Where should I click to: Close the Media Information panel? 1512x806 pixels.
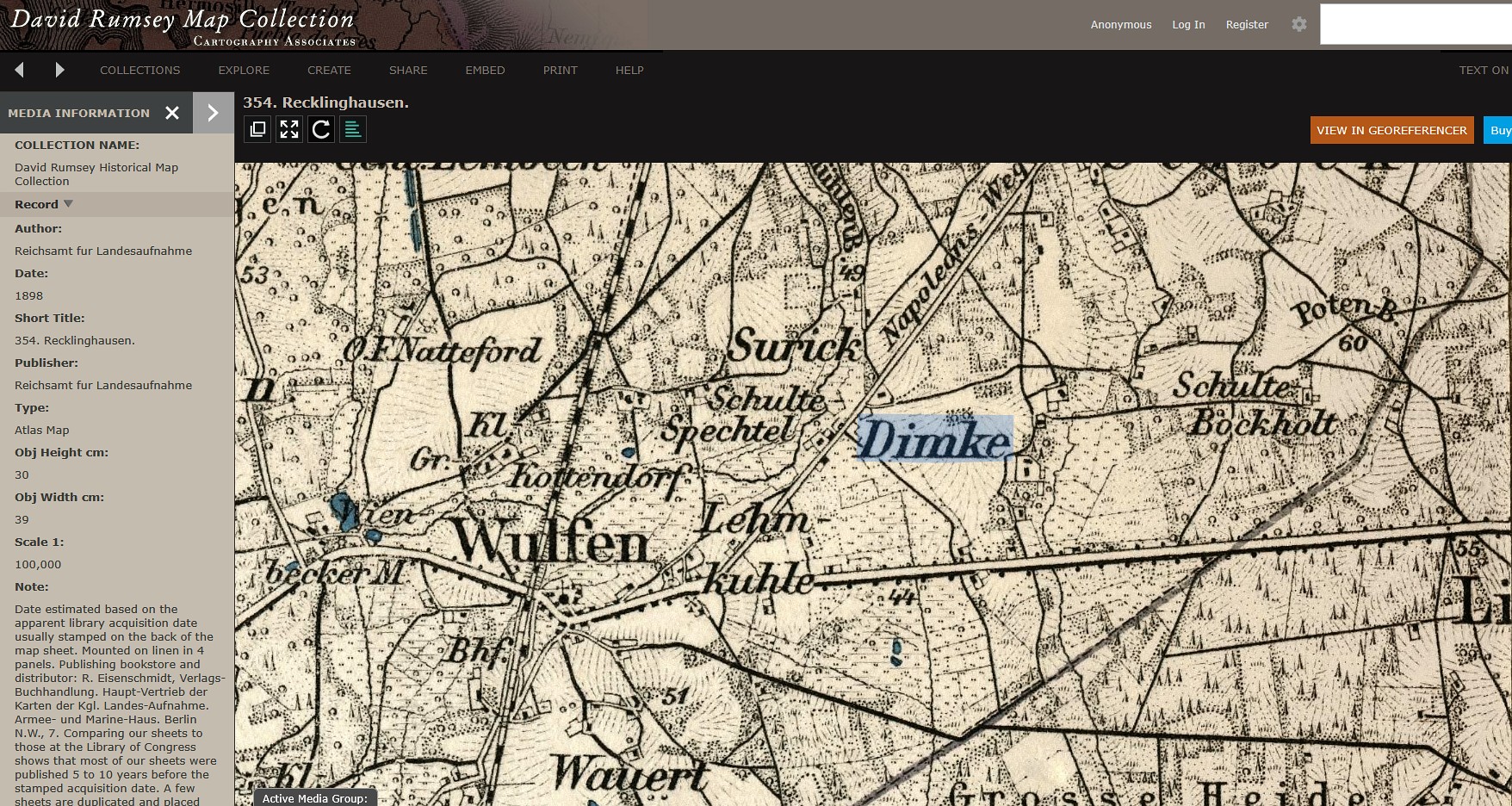172,113
